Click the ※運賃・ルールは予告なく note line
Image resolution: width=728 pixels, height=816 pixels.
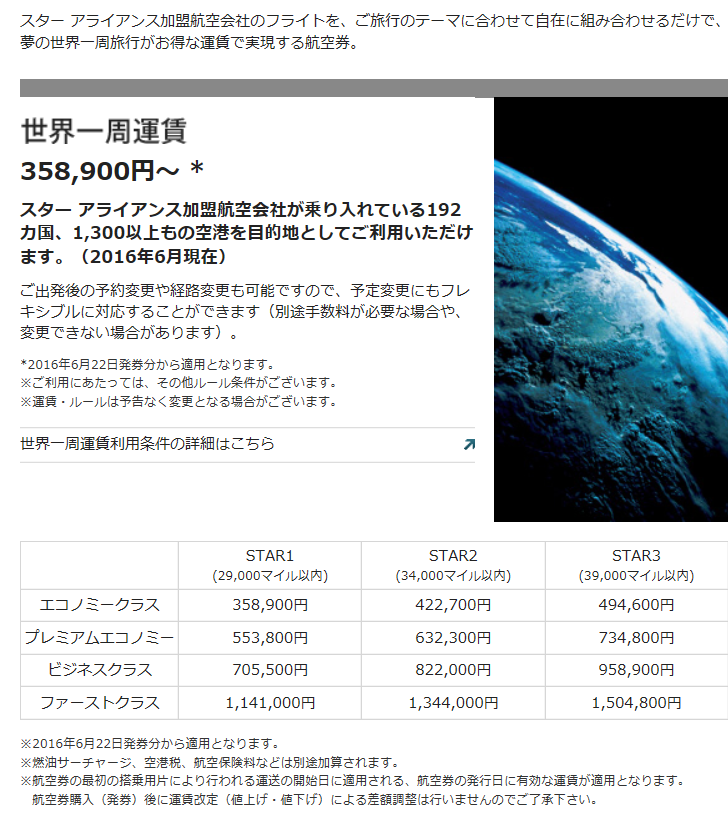pyautogui.click(x=178, y=402)
